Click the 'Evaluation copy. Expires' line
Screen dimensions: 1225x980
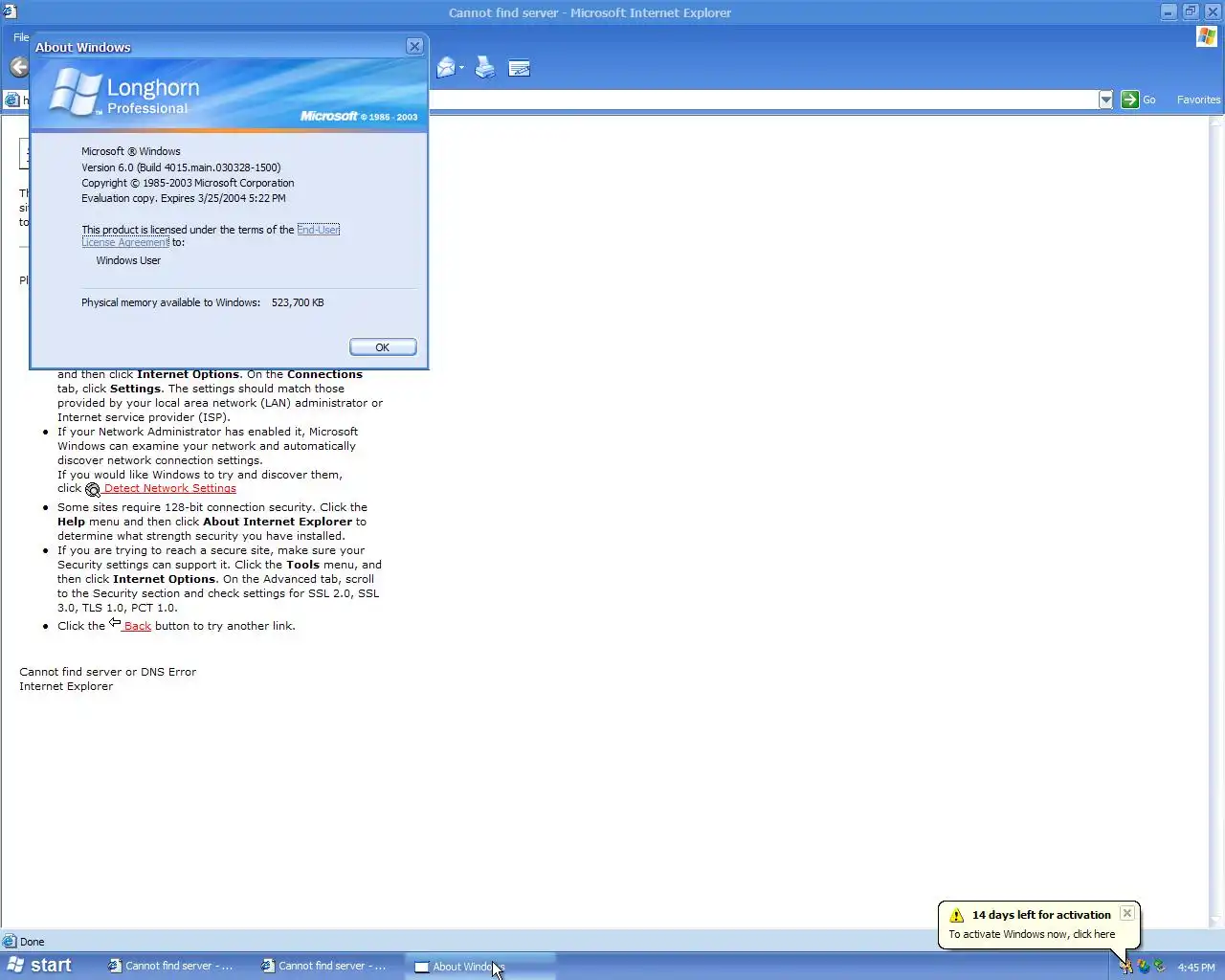click(x=184, y=198)
